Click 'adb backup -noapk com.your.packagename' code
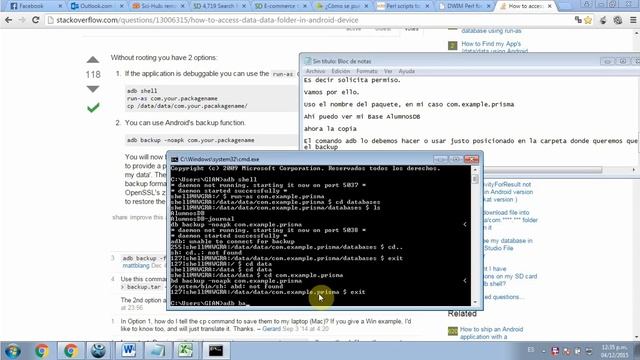The width and height of the screenshot is (640, 360). [191, 140]
